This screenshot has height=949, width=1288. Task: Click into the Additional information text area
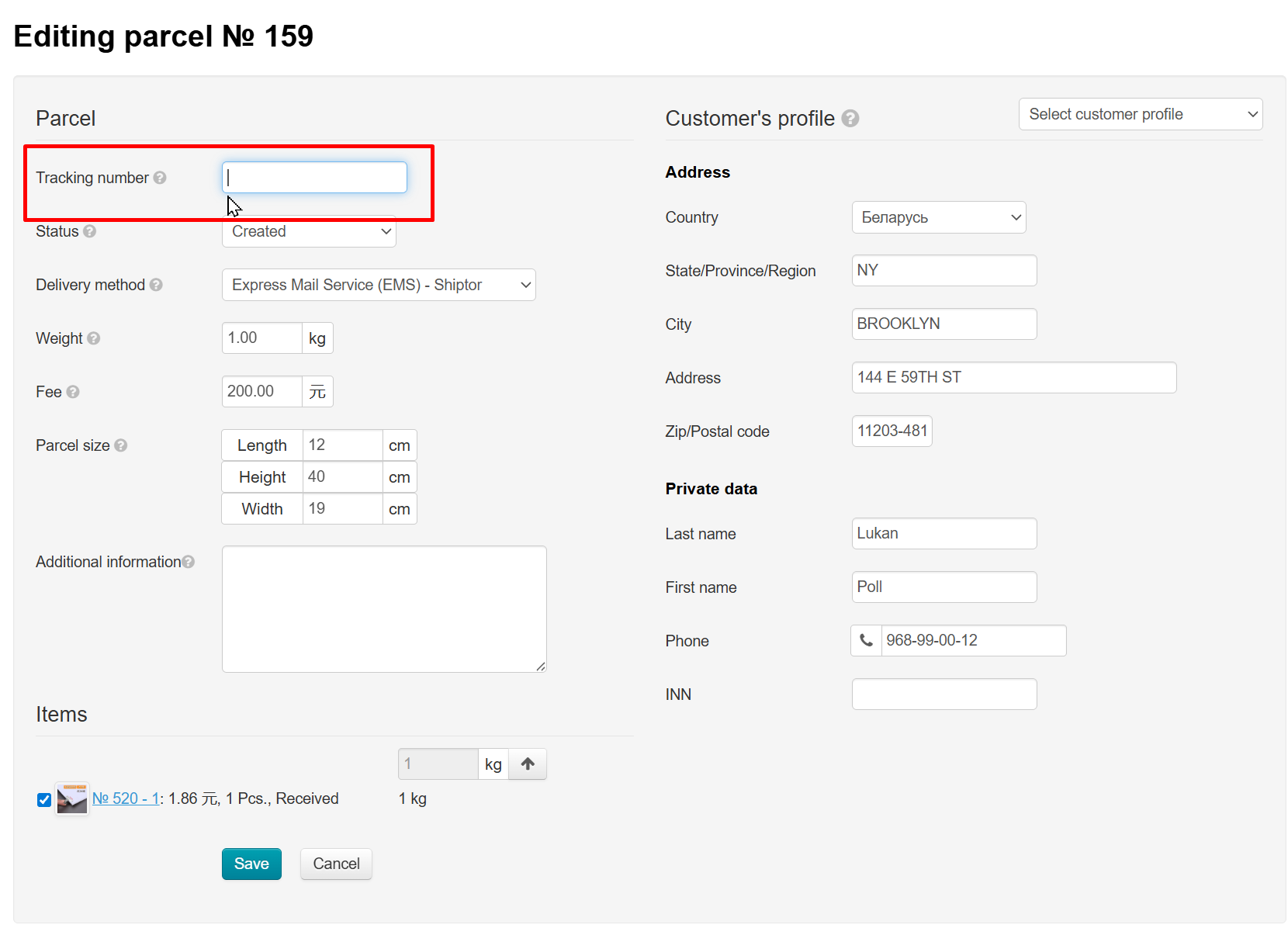(x=384, y=609)
